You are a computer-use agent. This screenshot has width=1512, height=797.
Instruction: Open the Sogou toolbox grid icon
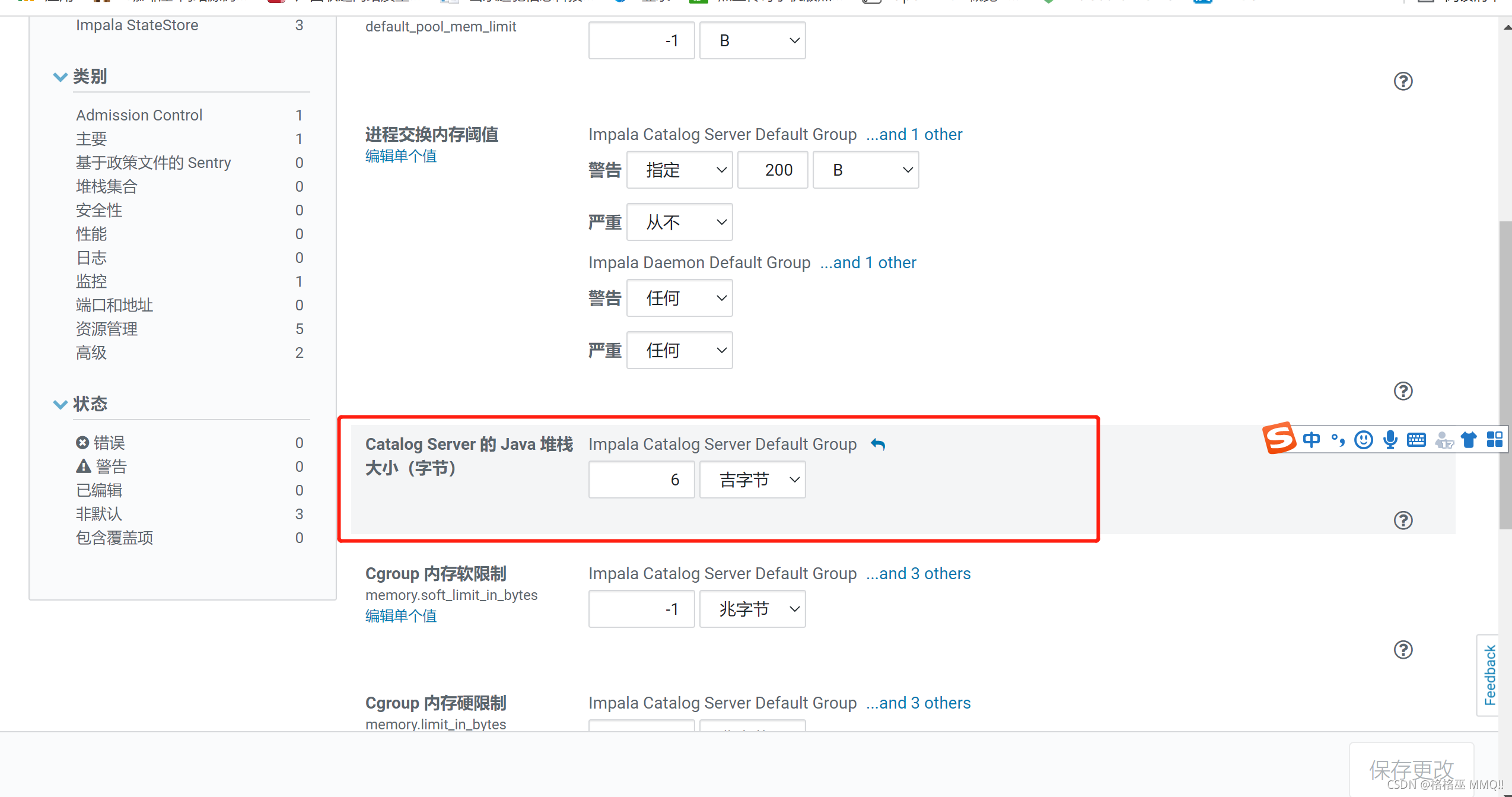click(x=1495, y=440)
